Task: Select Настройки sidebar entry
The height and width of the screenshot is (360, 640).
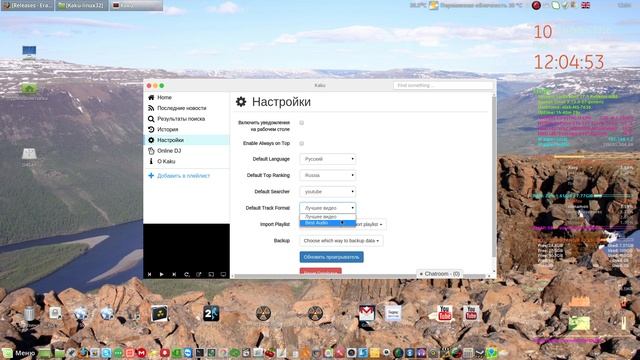Action: [x=187, y=140]
